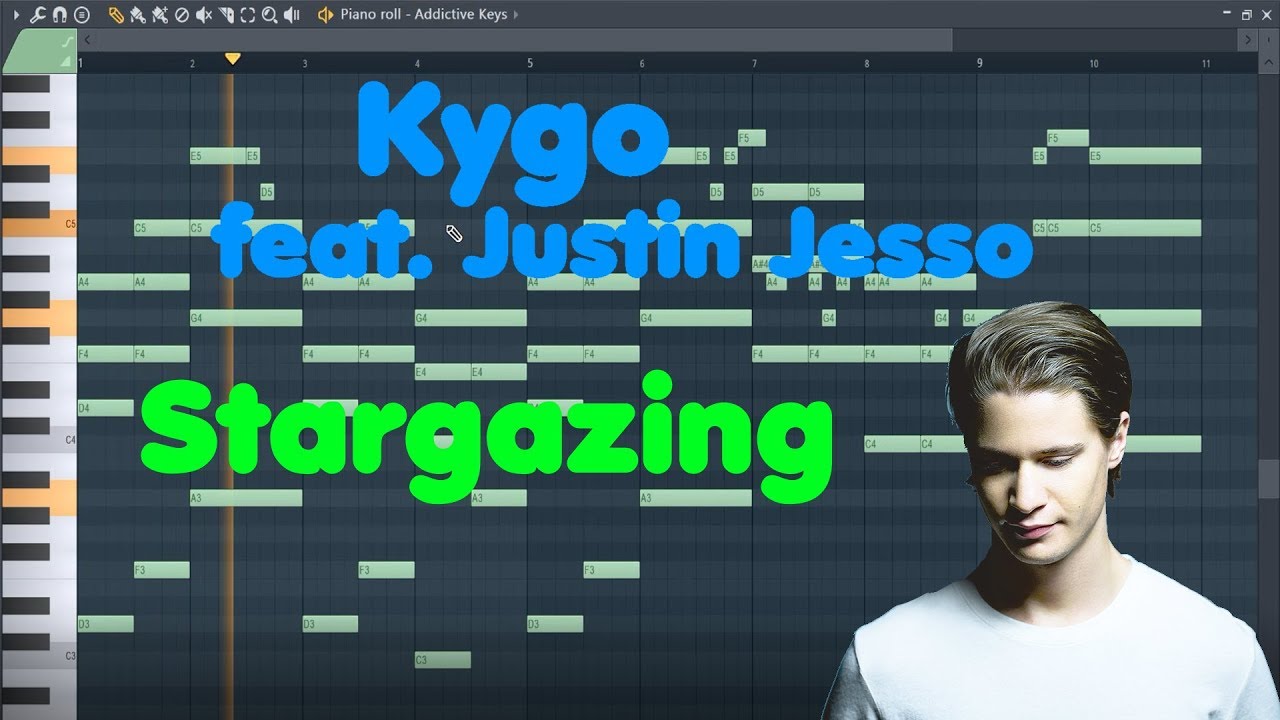Image resolution: width=1280 pixels, height=720 pixels.
Task: Select the Zoom magnifier tool
Action: [x=270, y=15]
